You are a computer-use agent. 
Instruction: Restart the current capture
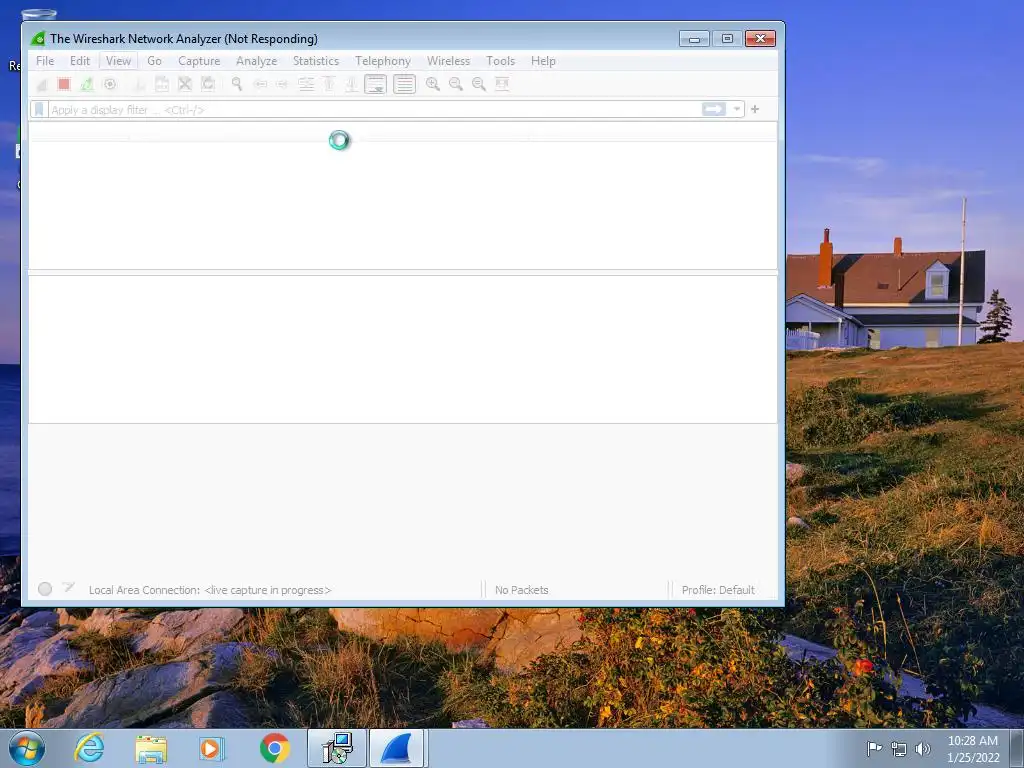coord(86,84)
